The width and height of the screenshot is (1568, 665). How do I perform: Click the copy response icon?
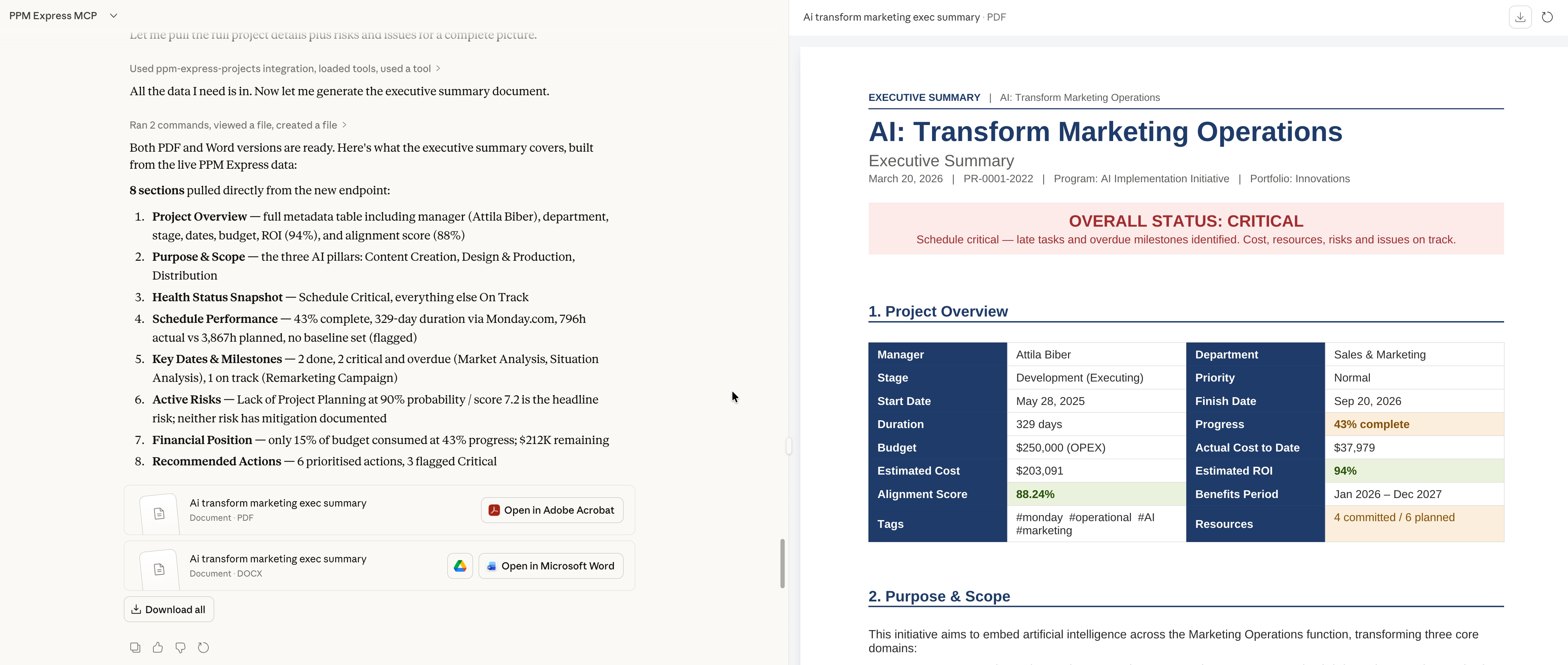[135, 647]
